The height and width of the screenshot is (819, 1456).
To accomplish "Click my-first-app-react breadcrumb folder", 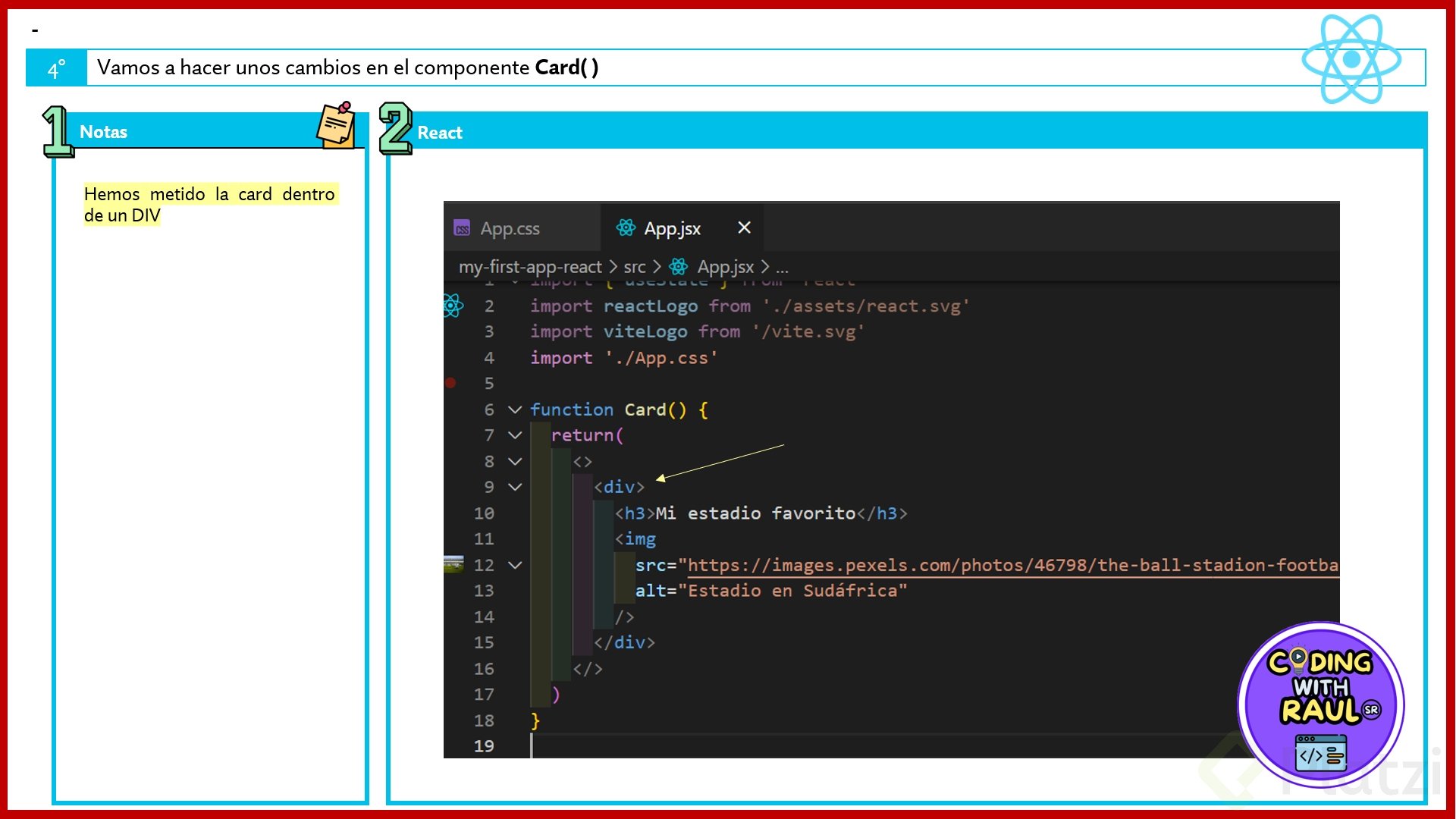I will pos(529,267).
